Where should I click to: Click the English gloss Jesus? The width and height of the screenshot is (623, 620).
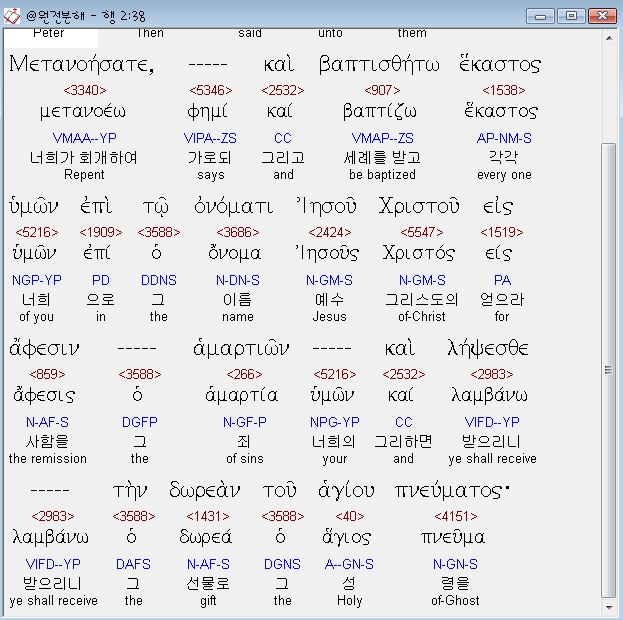329,317
